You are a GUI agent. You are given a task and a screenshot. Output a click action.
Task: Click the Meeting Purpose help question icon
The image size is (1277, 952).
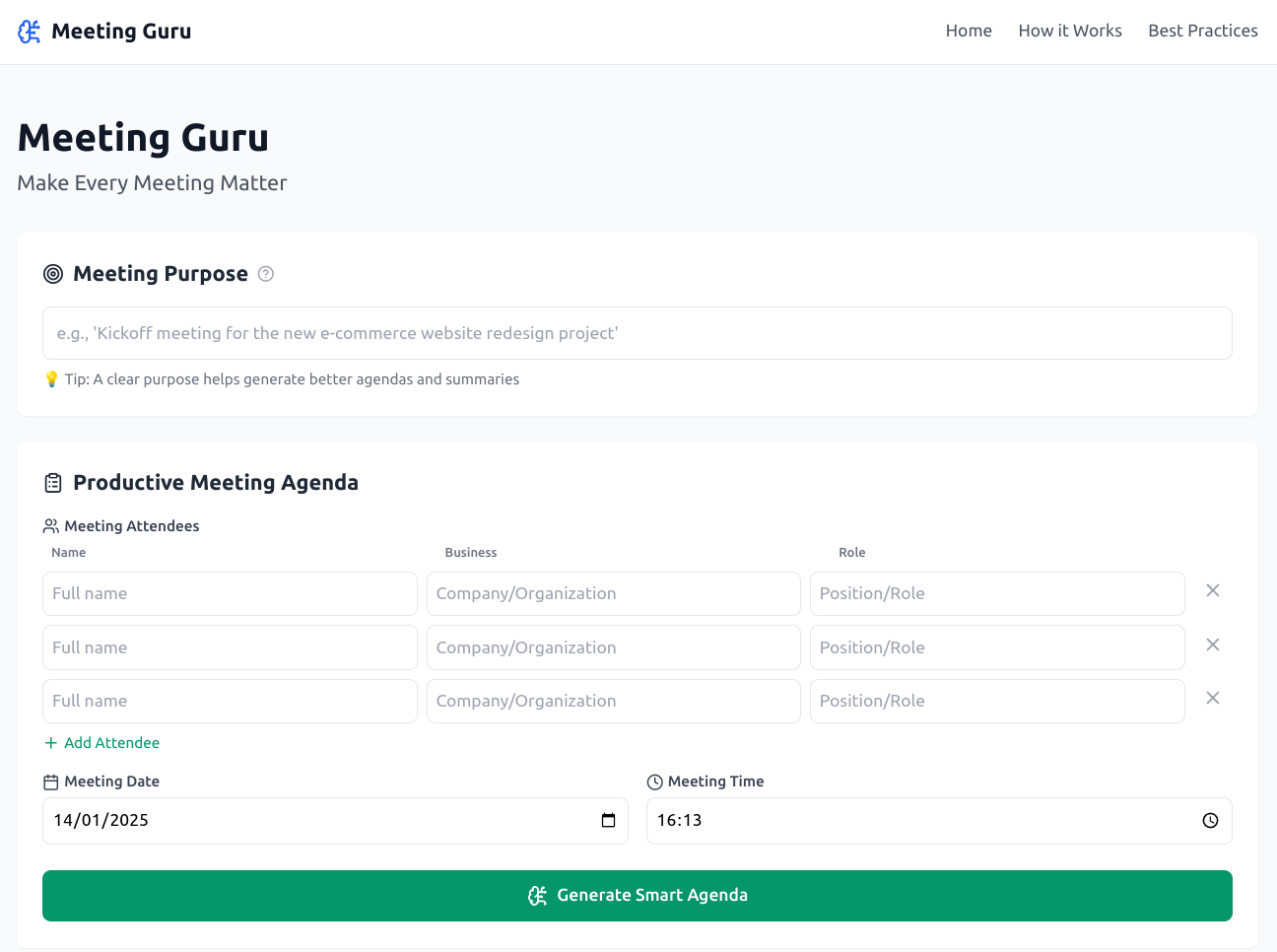pyautogui.click(x=266, y=274)
